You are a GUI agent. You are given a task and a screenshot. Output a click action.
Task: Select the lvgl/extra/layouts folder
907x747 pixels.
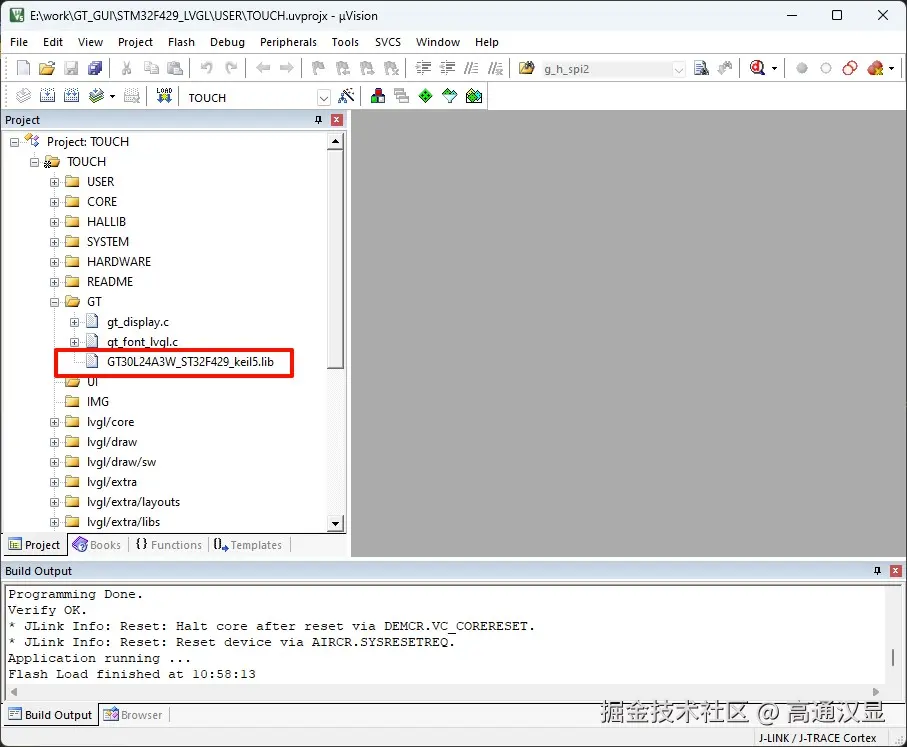click(133, 502)
